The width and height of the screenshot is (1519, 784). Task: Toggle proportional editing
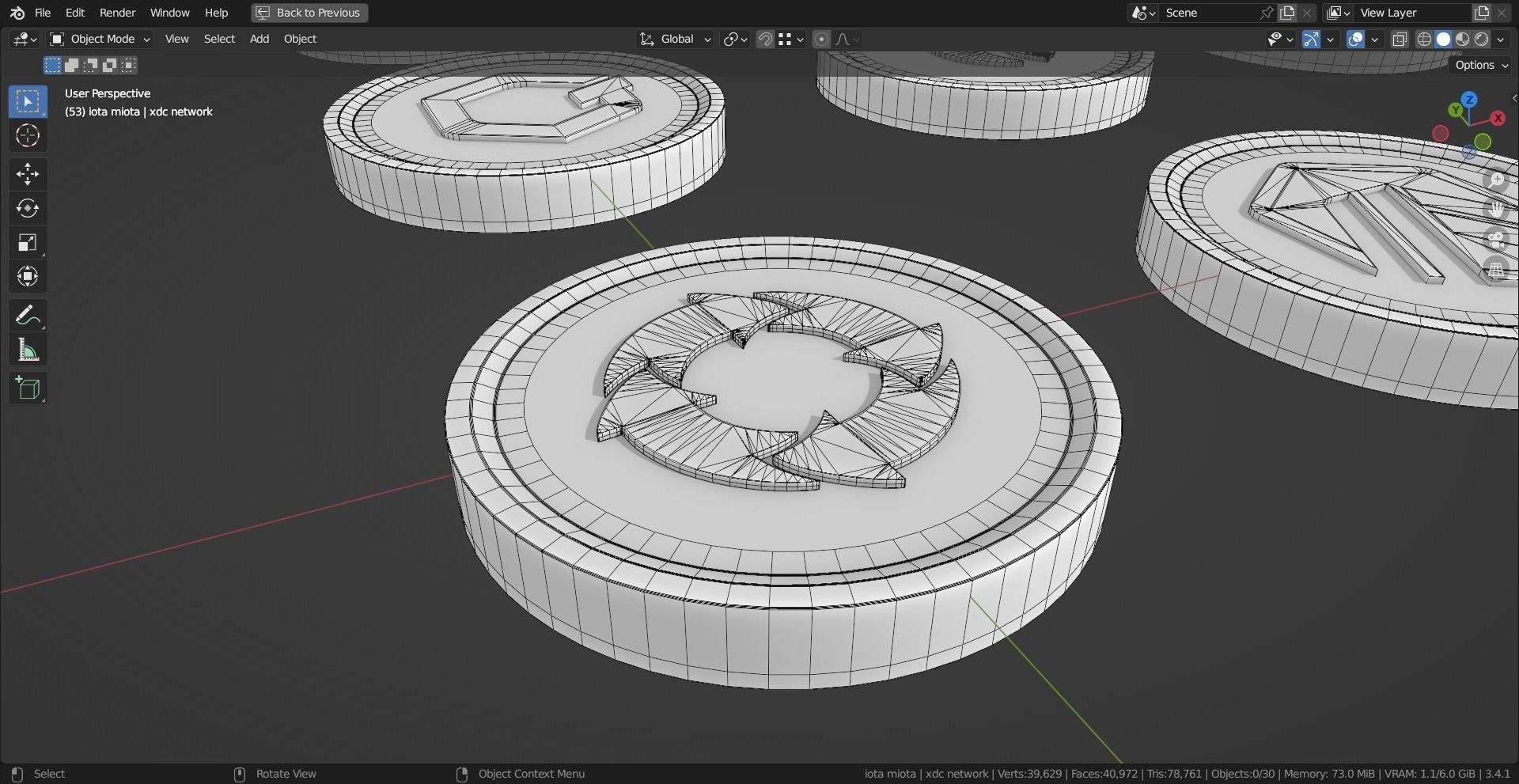(821, 39)
